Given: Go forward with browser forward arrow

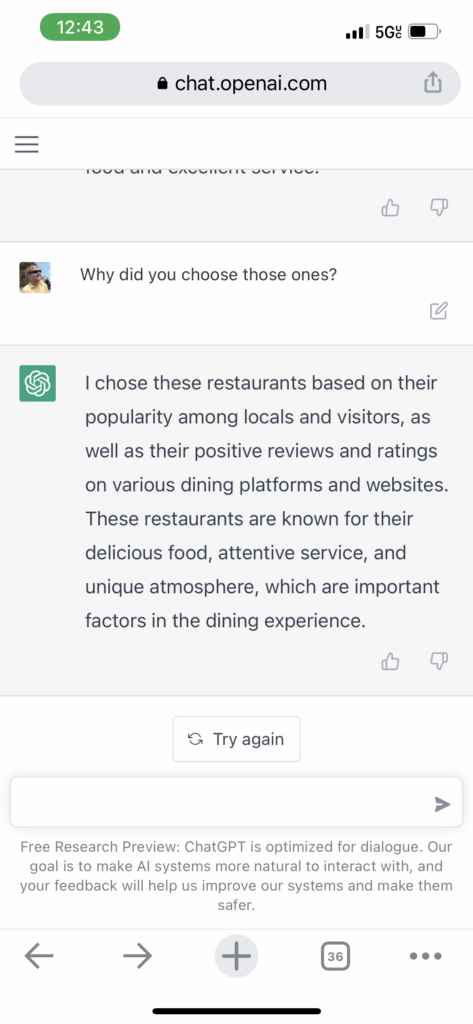Looking at the screenshot, I should (x=137, y=957).
